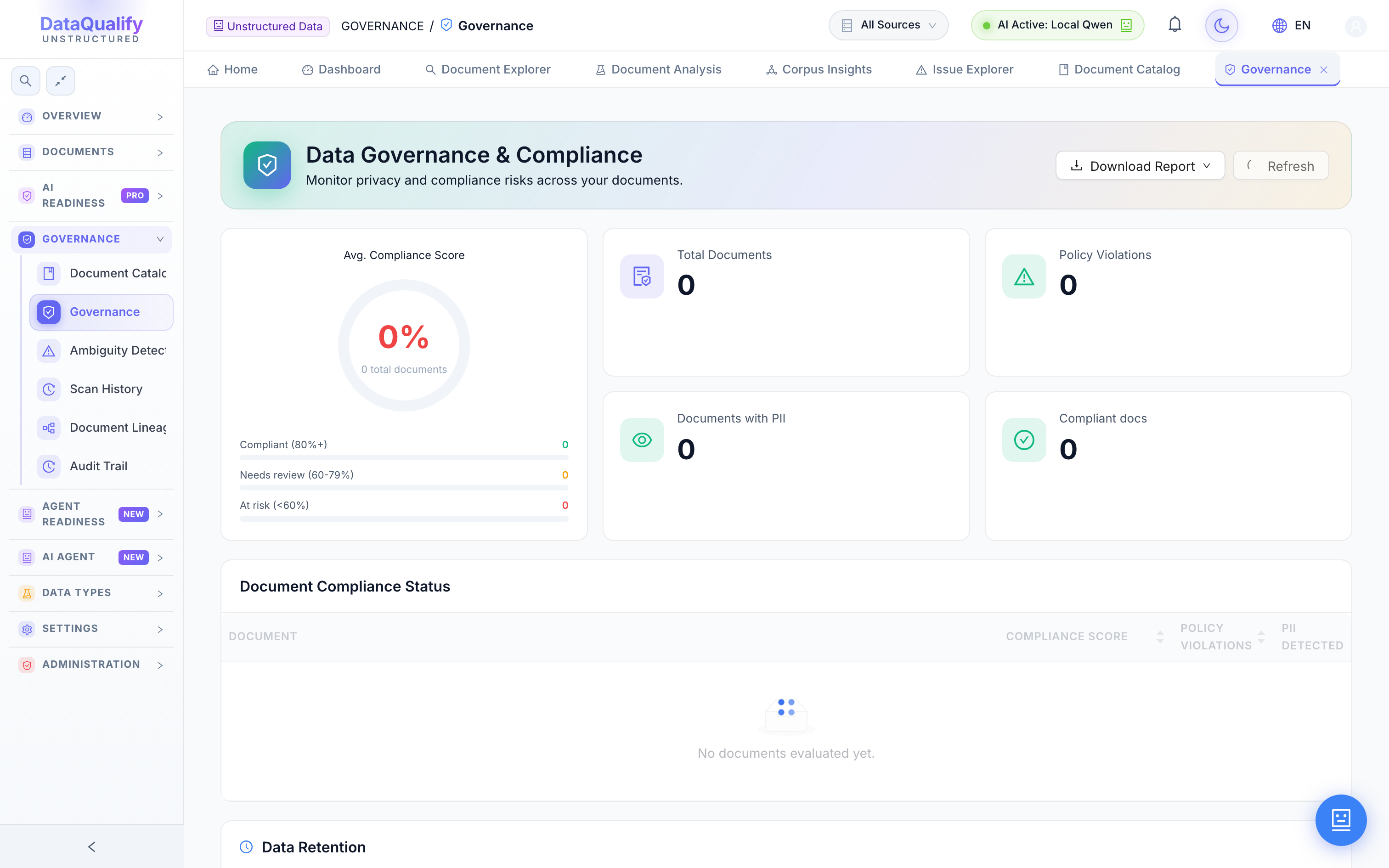
Task: Click the Needs review (60-79%) progress bar
Action: (x=404, y=488)
